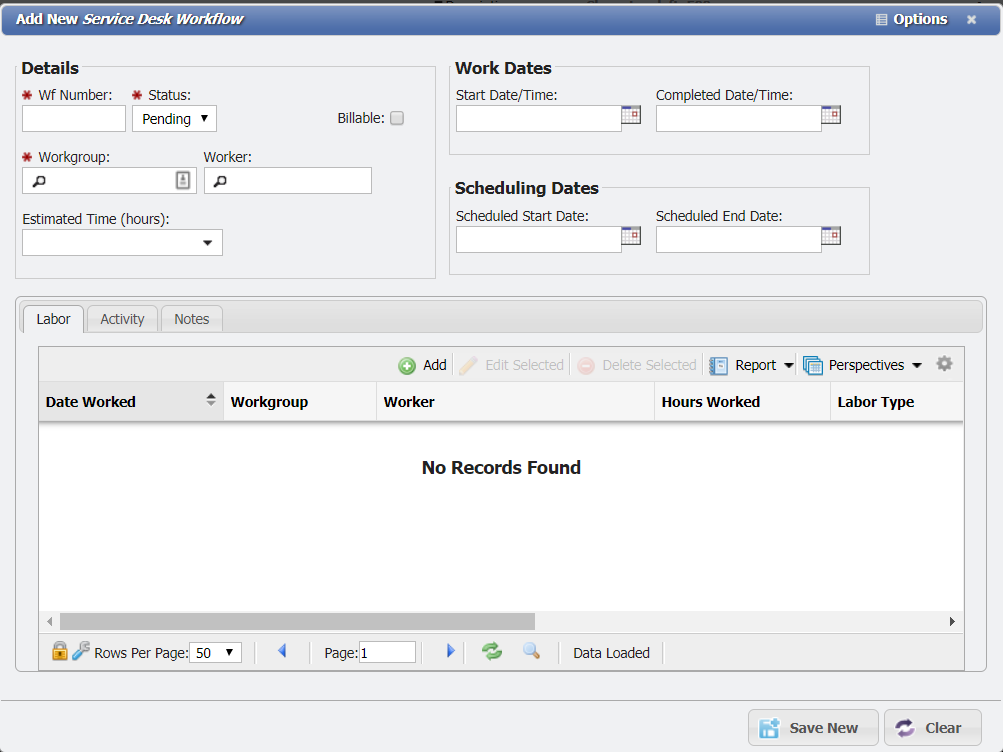Screen dimensions: 1003x752
Task: Open the Options menu in the title bar
Action: tap(911, 18)
